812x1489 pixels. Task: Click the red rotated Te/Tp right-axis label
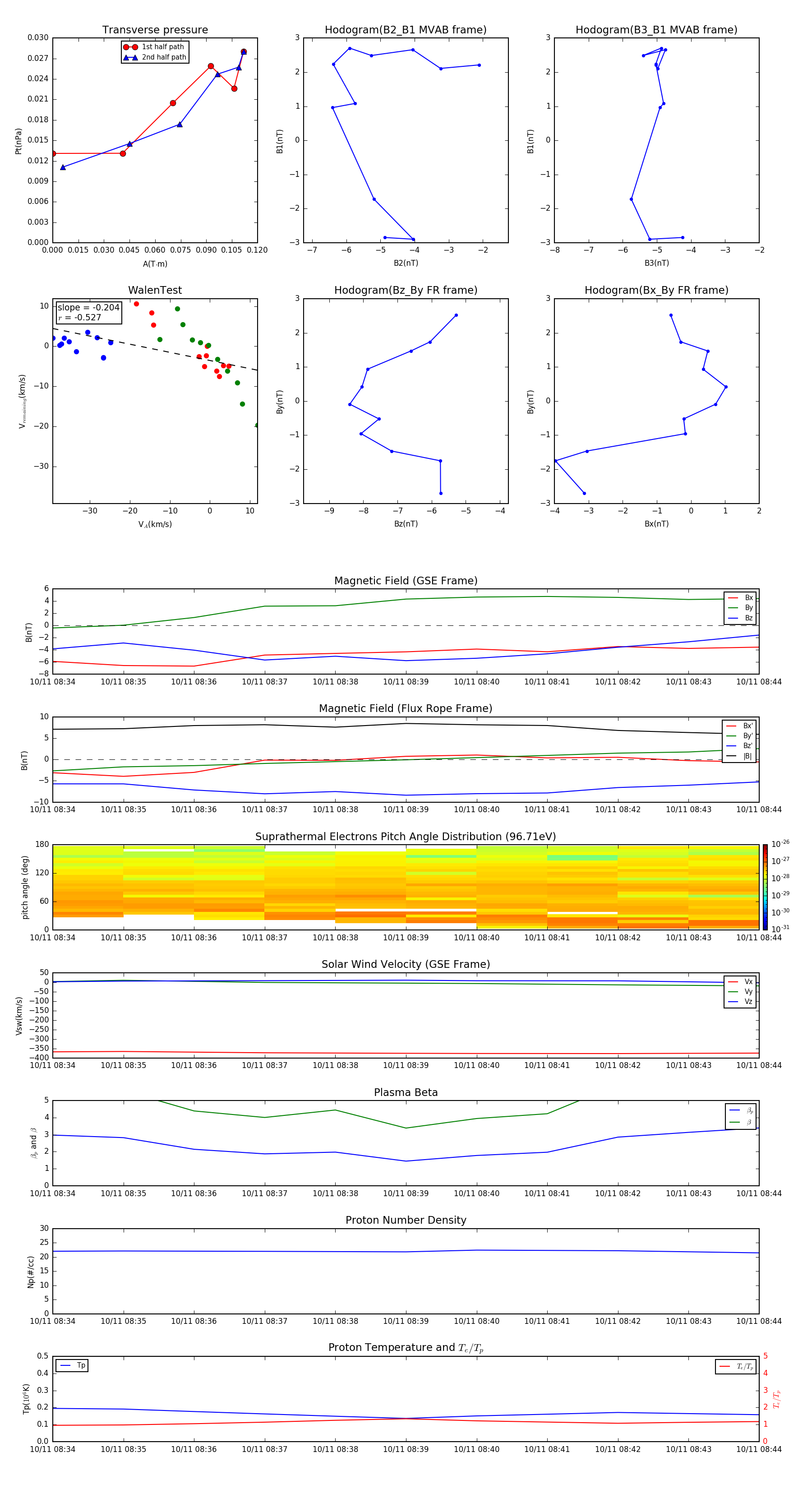tap(777, 1399)
